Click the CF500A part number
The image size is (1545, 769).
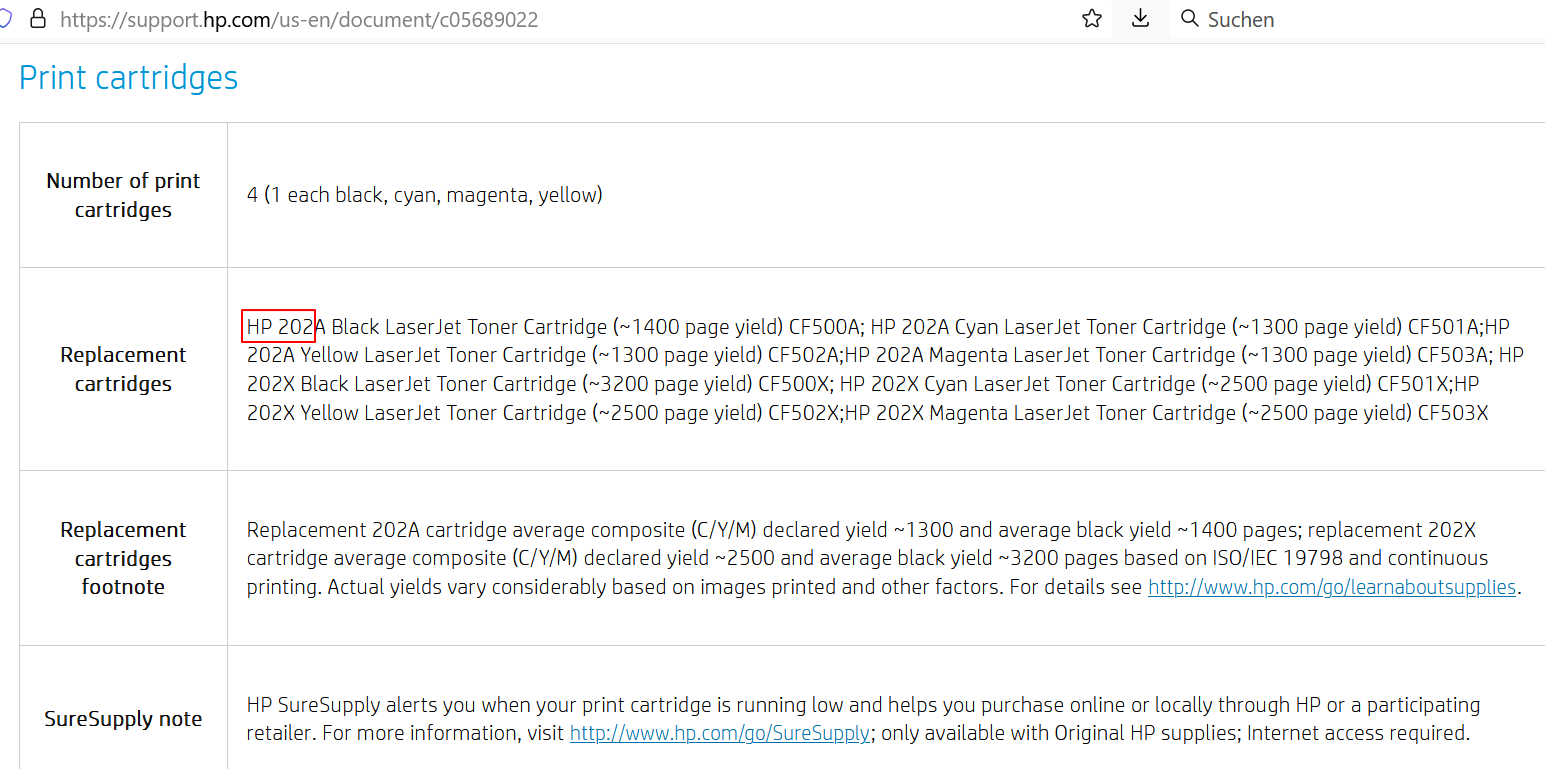[x=824, y=327]
